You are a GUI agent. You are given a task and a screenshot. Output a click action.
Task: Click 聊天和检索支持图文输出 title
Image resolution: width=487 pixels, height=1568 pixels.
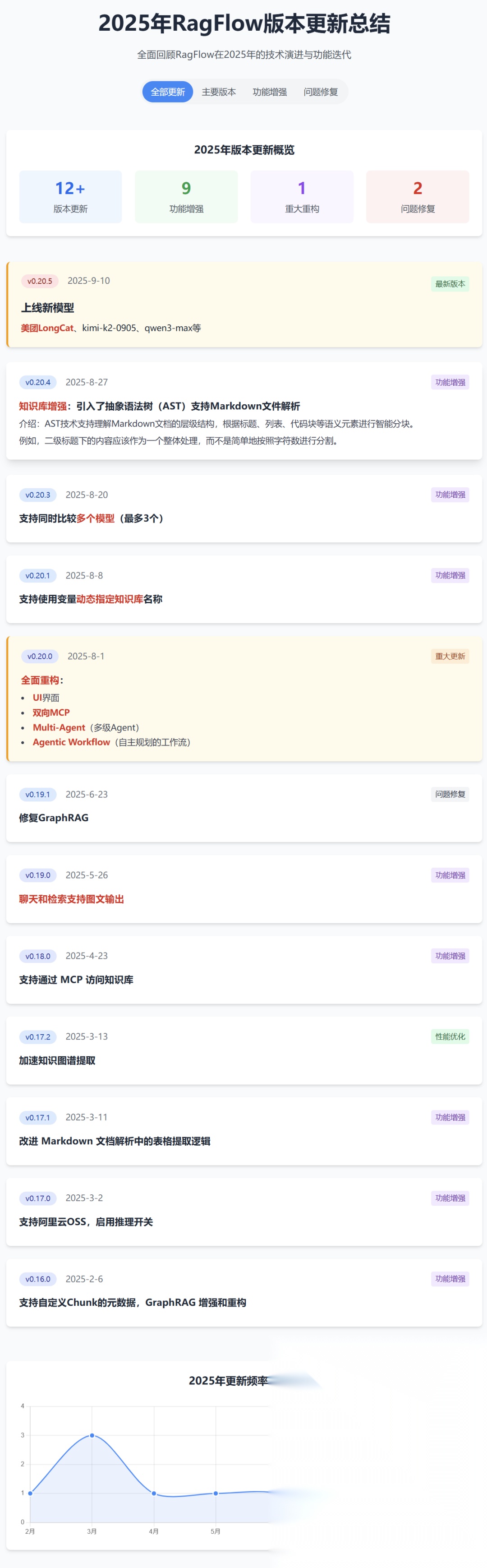pos(71,899)
